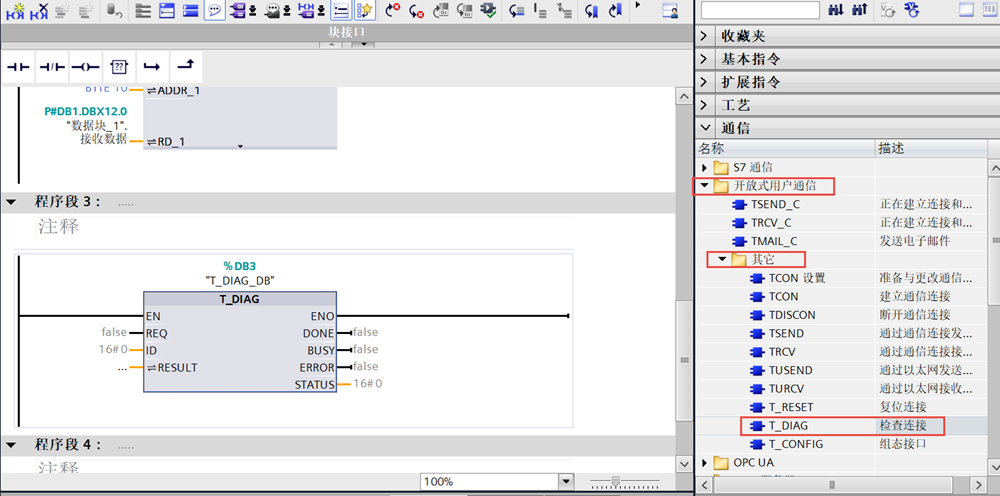Click the insert network toolbar icon
The width and height of the screenshot is (1000, 496).
click(14, 11)
